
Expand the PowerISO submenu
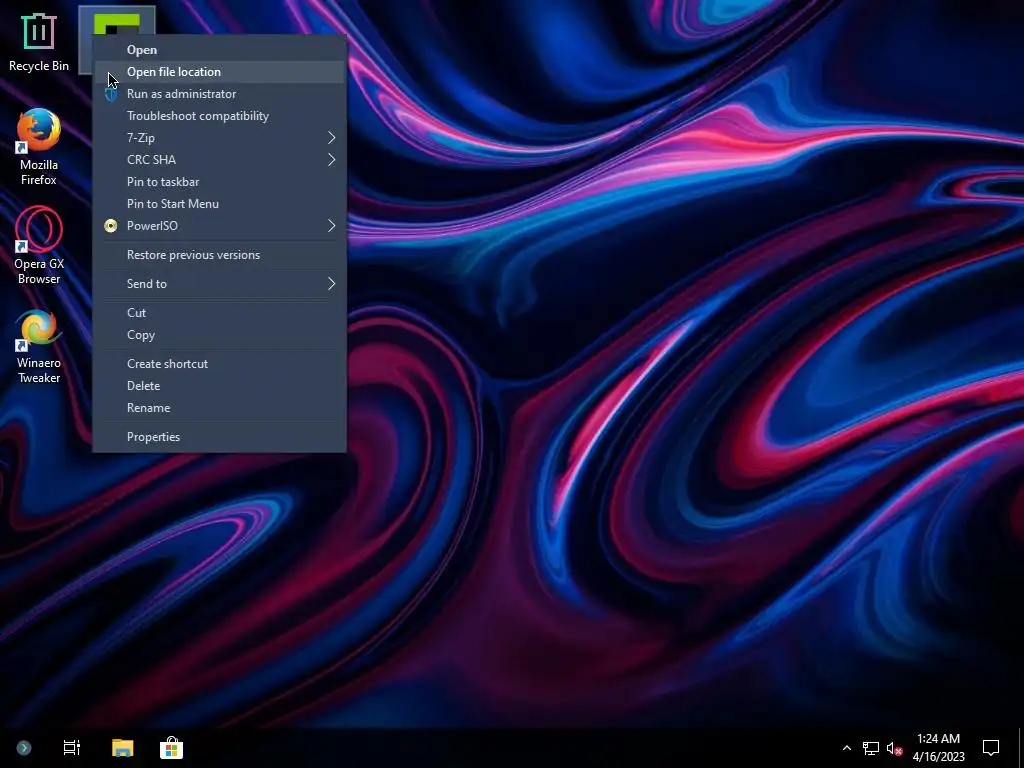219,226
